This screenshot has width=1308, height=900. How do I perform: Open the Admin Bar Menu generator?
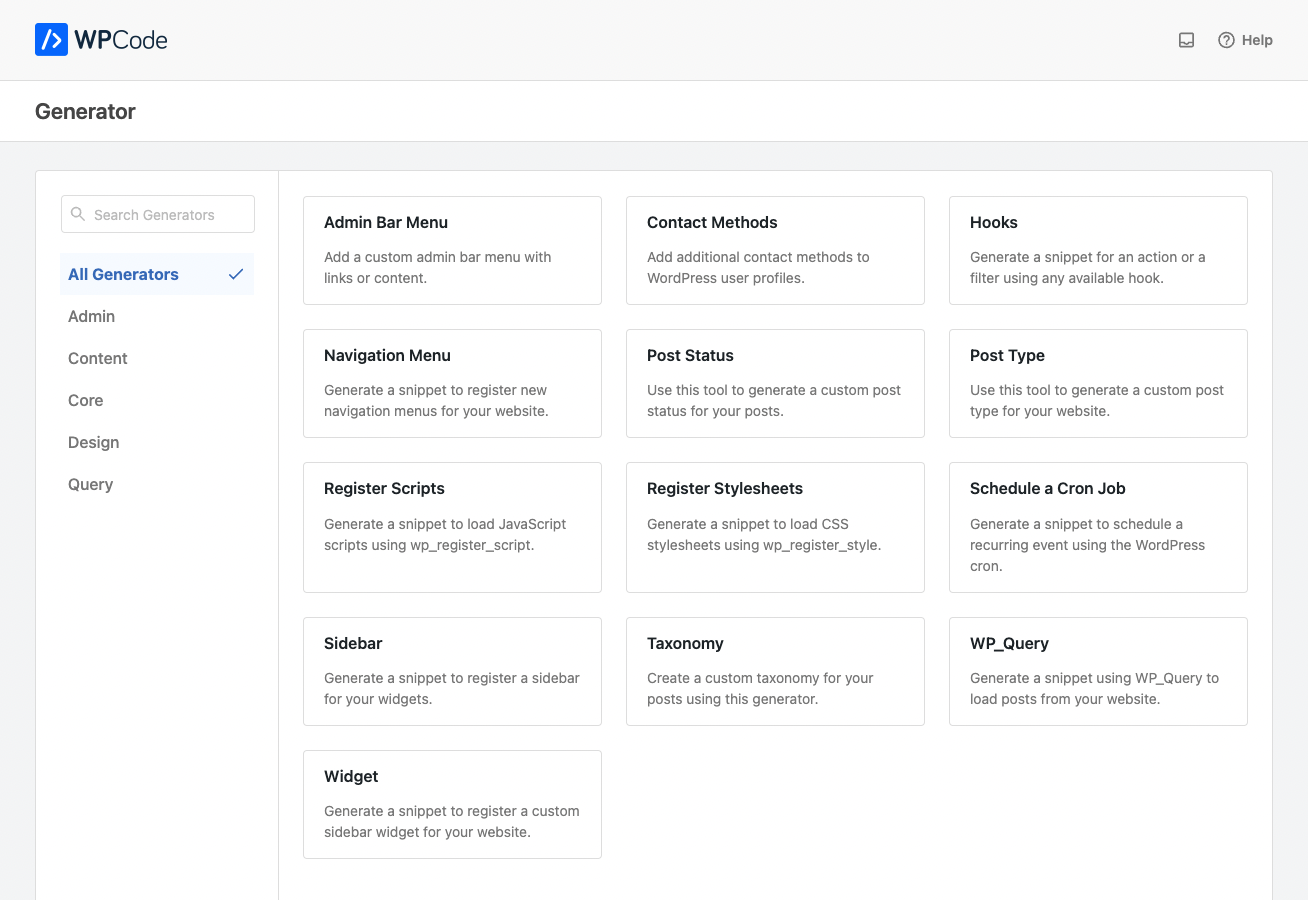click(x=452, y=250)
